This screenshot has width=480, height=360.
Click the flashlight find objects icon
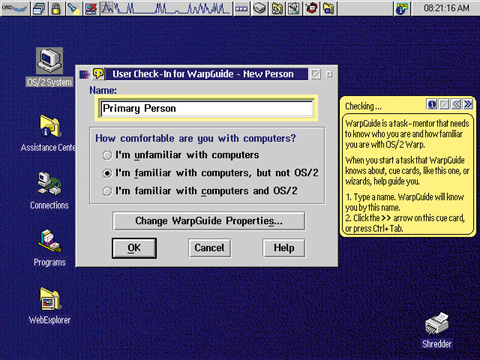coord(73,9)
